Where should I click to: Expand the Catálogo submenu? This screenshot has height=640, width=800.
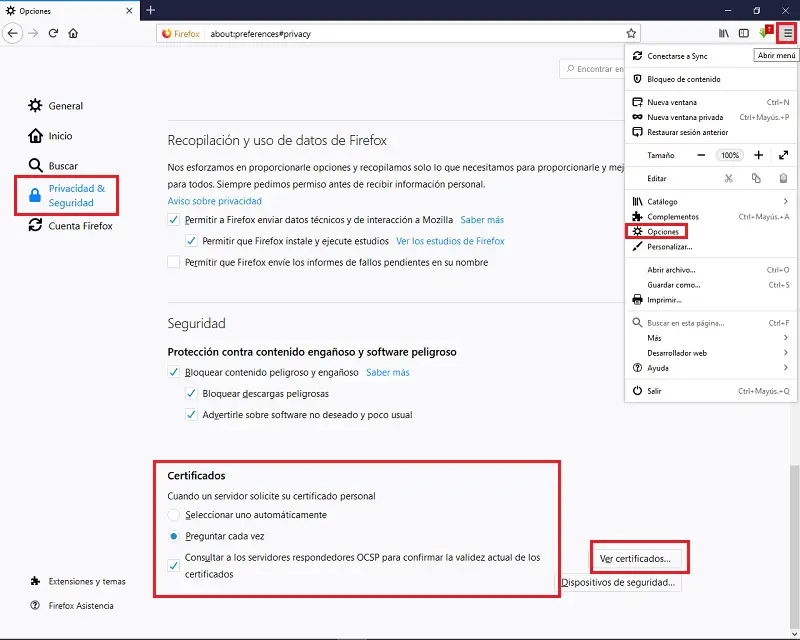tap(711, 202)
